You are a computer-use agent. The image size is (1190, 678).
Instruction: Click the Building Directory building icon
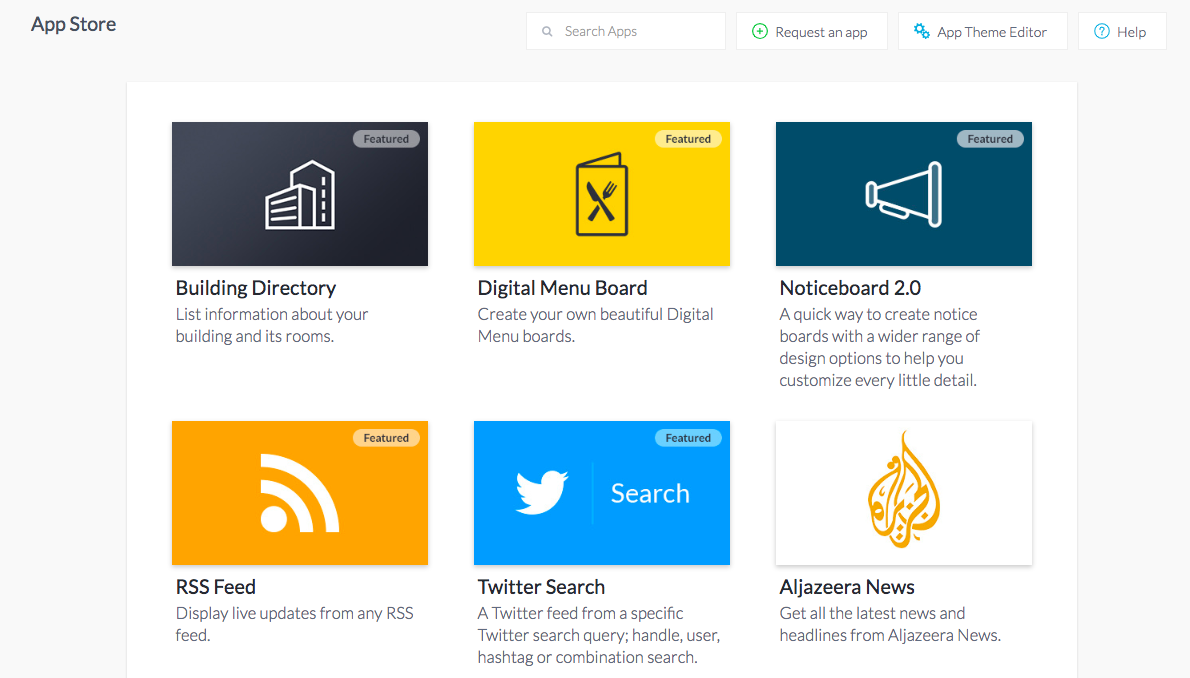coord(300,194)
